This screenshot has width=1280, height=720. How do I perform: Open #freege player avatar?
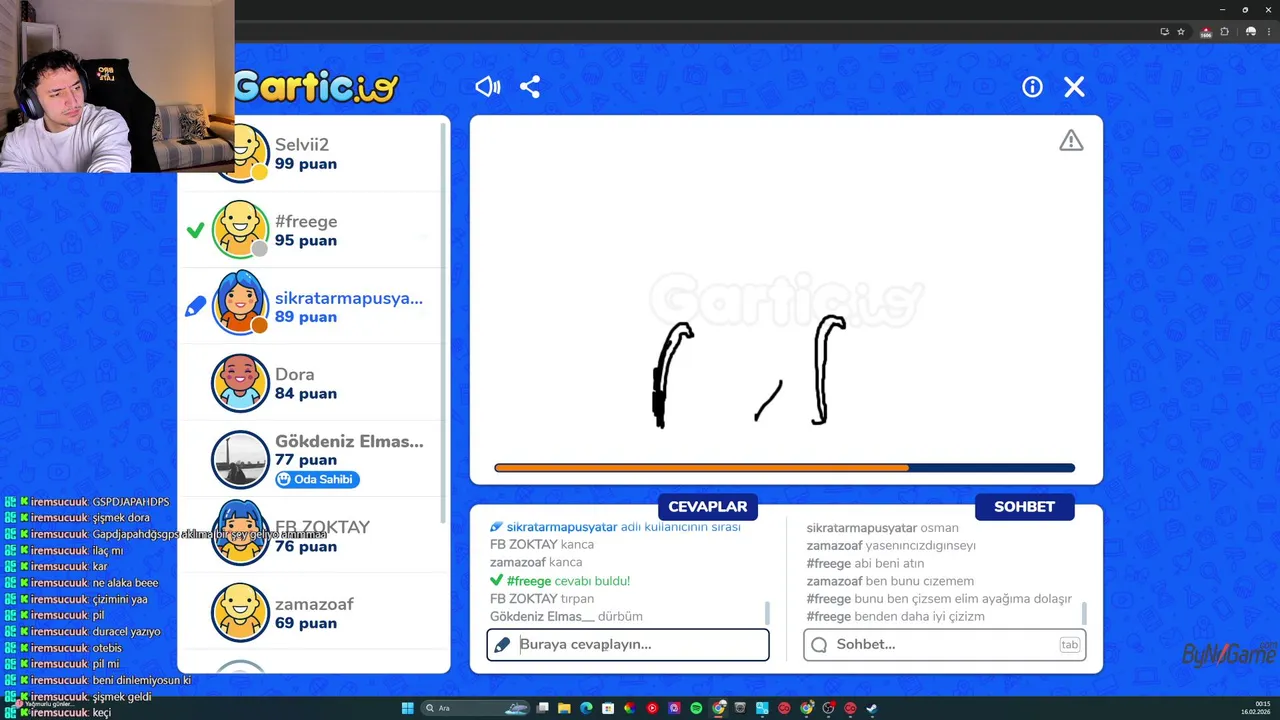(x=241, y=230)
